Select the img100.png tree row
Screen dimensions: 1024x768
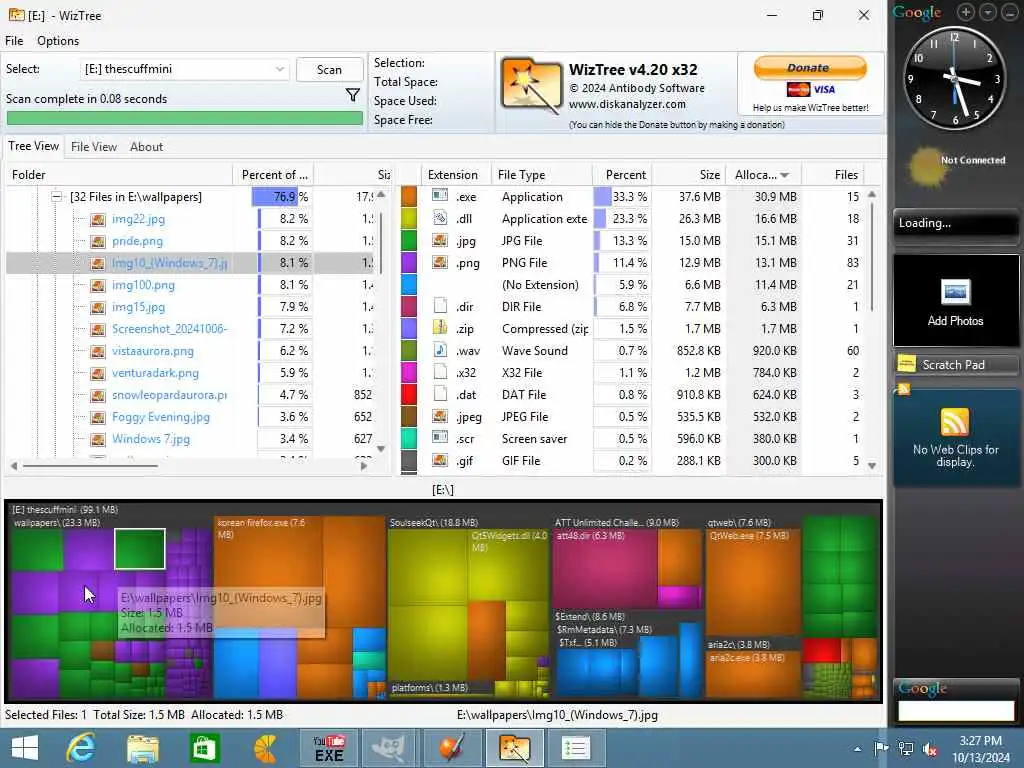(189, 285)
